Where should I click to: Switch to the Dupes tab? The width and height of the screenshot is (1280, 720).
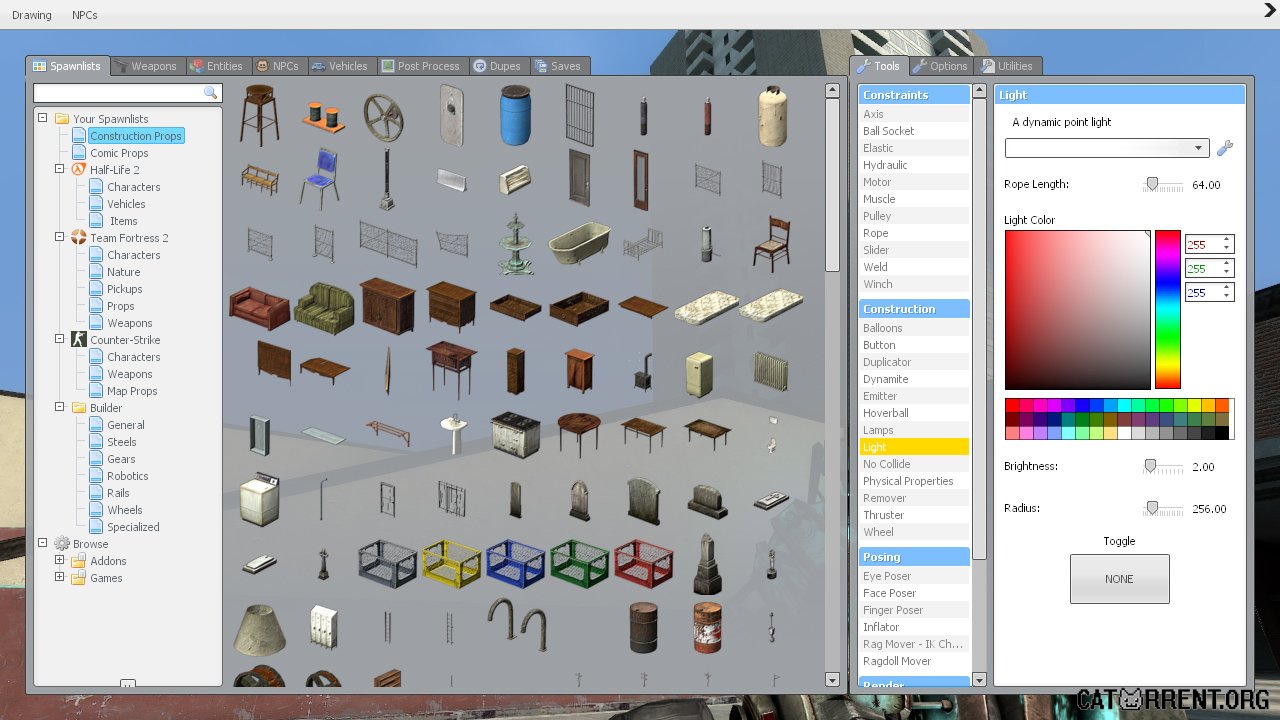click(497, 66)
